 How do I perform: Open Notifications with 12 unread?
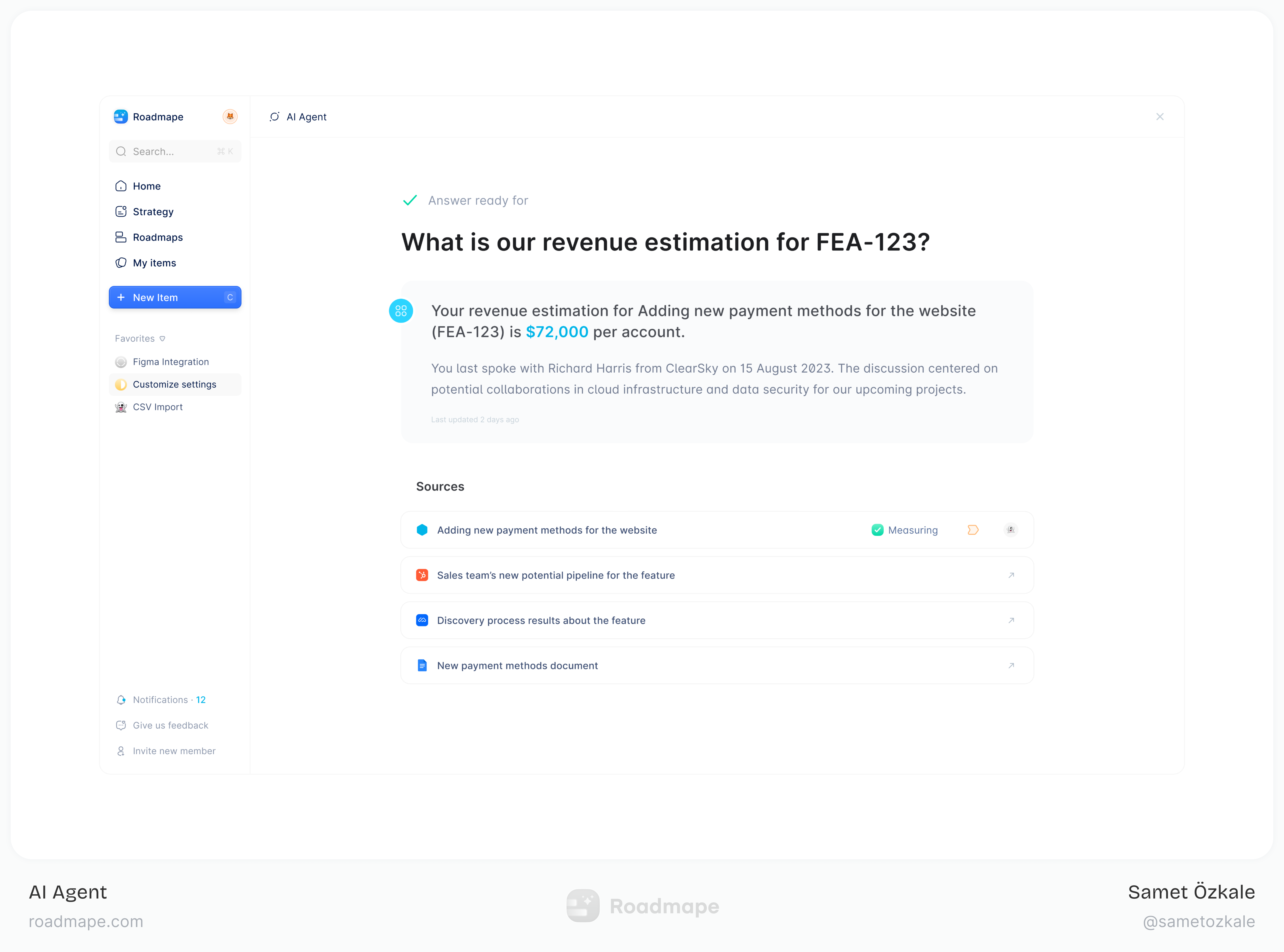tap(169, 700)
